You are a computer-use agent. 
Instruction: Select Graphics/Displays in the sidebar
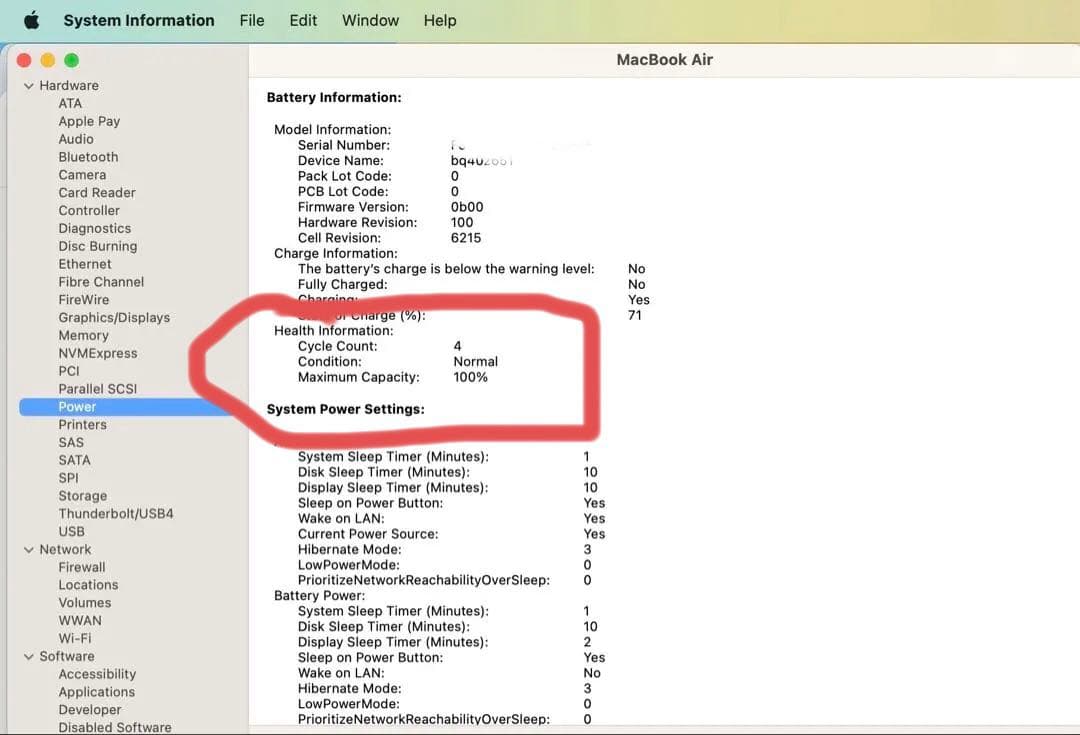point(114,318)
